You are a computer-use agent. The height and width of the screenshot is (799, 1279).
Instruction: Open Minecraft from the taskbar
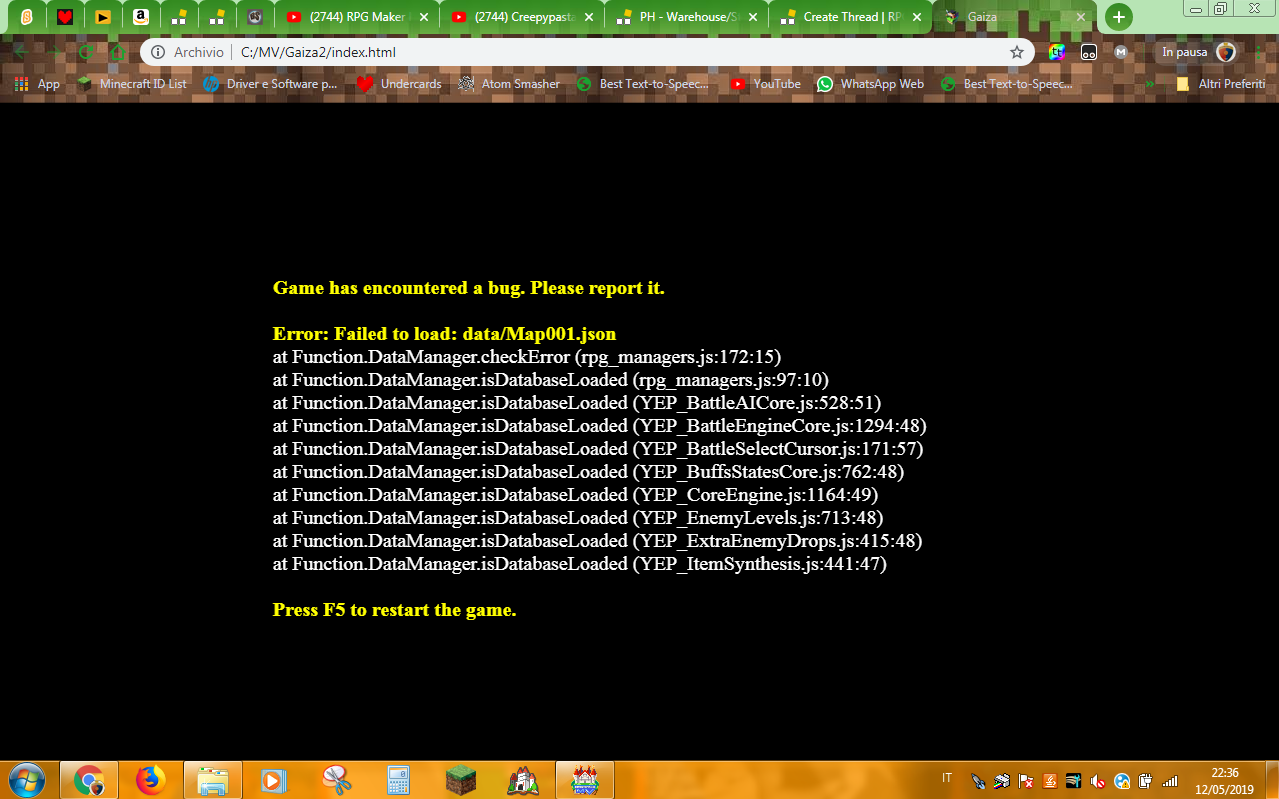coord(461,780)
